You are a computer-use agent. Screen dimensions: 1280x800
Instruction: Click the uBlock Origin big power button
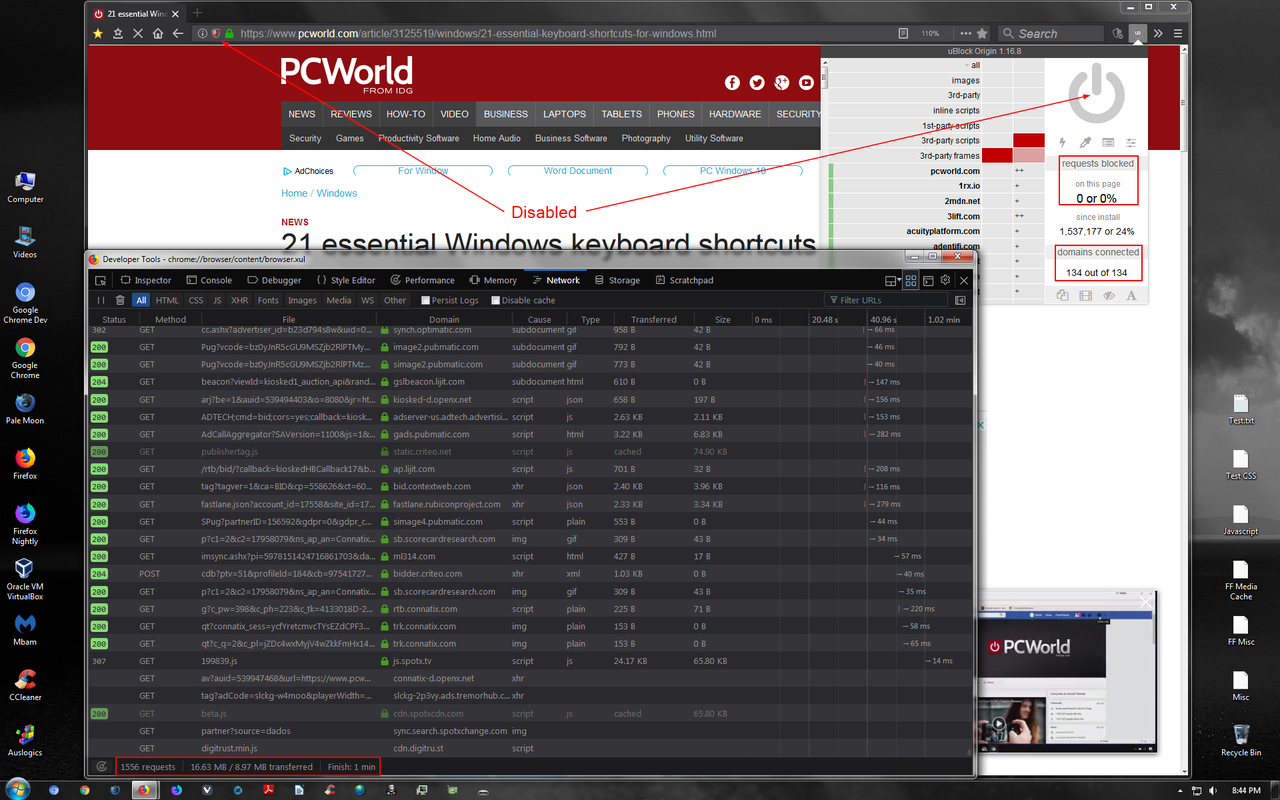pos(1096,93)
